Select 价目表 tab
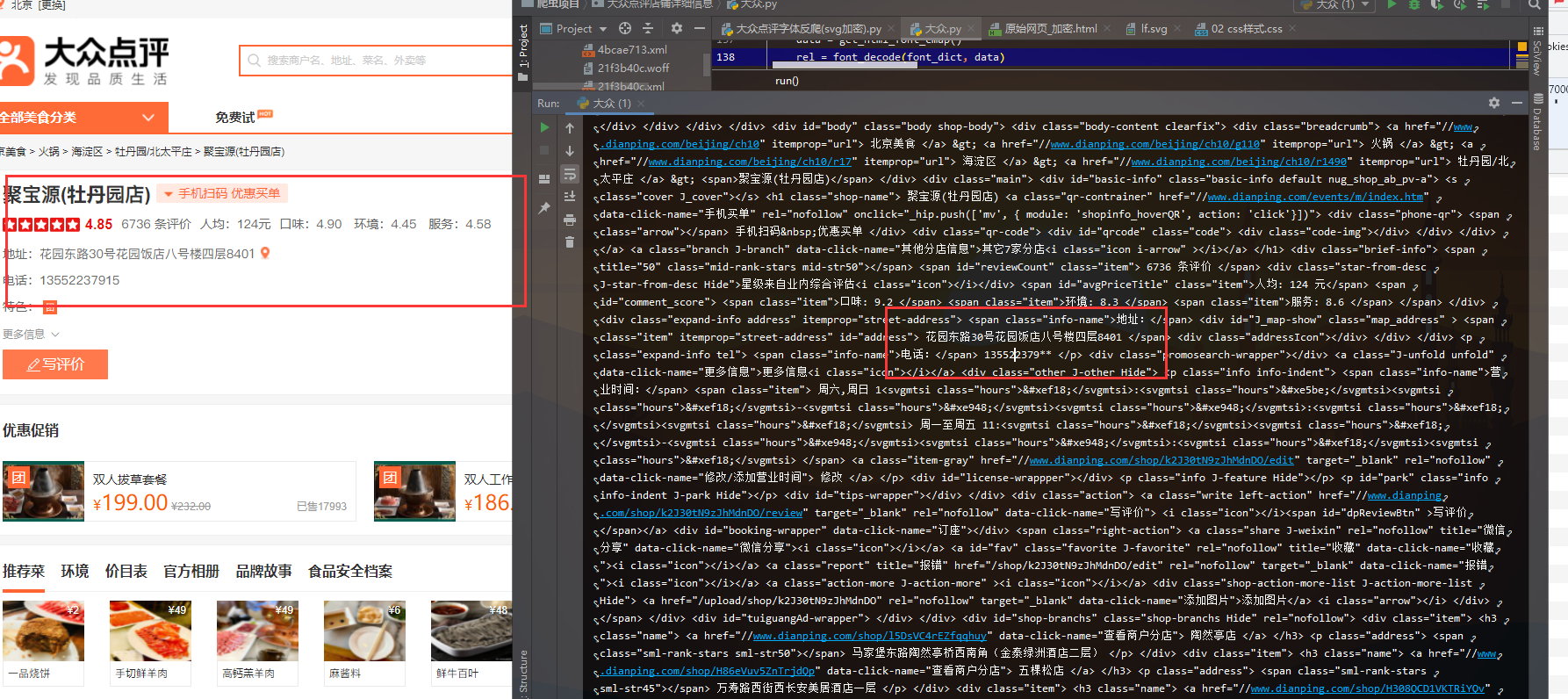This screenshot has width=1568, height=699. coord(126,572)
